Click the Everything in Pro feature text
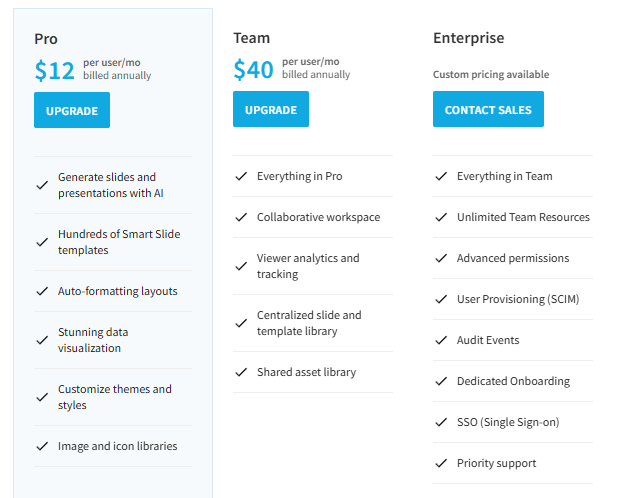The image size is (632, 498). pyautogui.click(x=299, y=176)
